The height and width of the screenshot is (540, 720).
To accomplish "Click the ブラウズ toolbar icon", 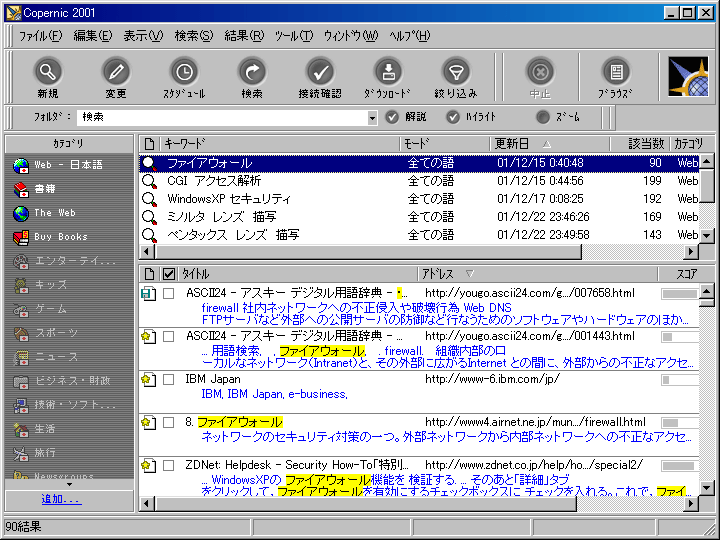I will tap(616, 72).
